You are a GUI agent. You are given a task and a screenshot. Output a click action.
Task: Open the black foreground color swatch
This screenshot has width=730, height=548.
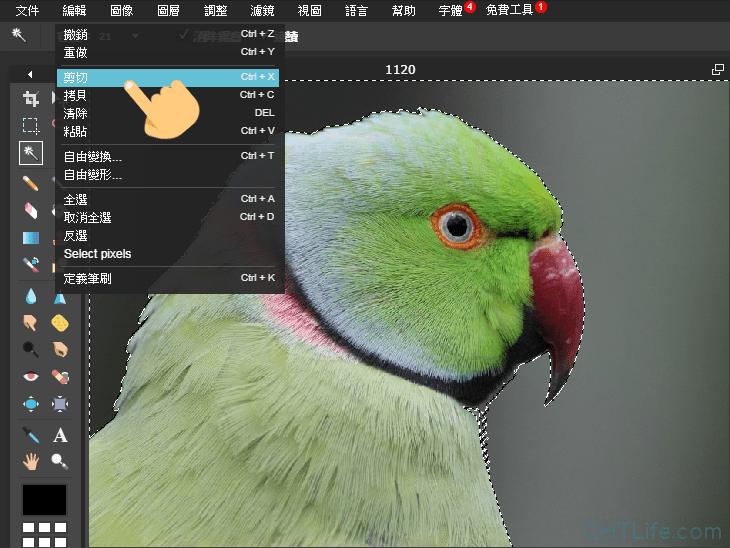(44, 500)
